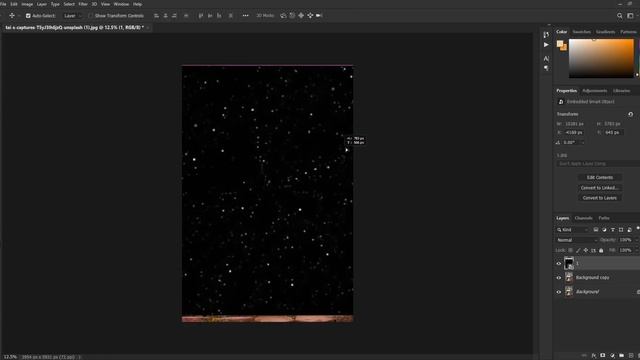The height and width of the screenshot is (360, 640).
Task: Click the foreground color swatch
Action: click(560, 44)
